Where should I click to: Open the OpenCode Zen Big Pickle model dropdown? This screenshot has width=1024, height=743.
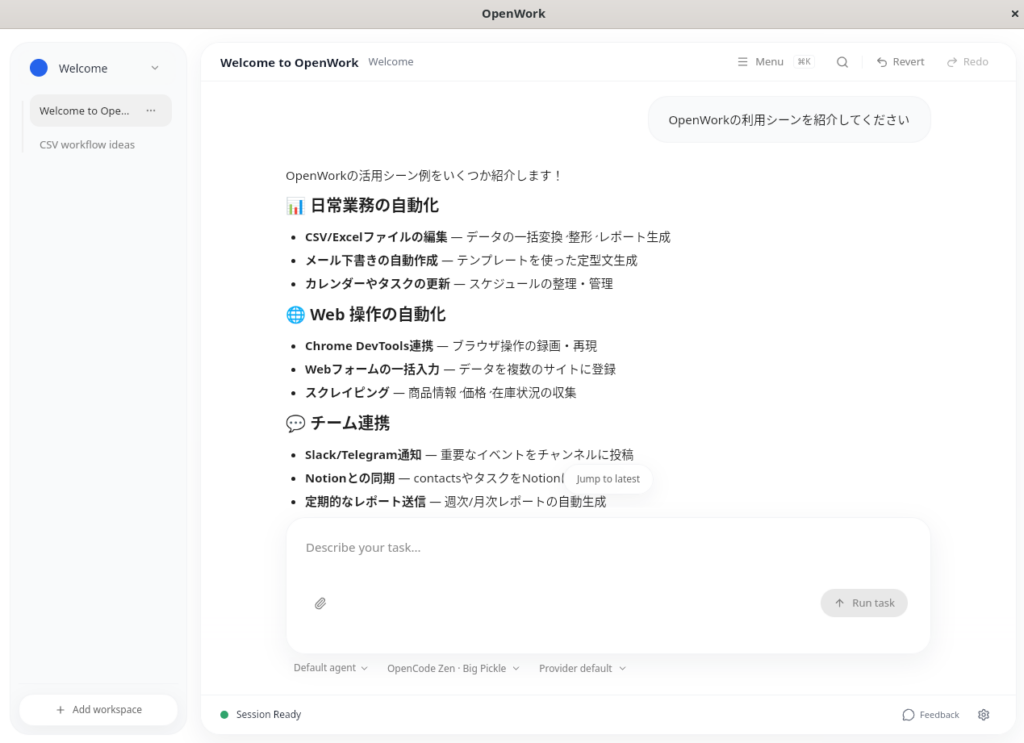click(x=453, y=668)
